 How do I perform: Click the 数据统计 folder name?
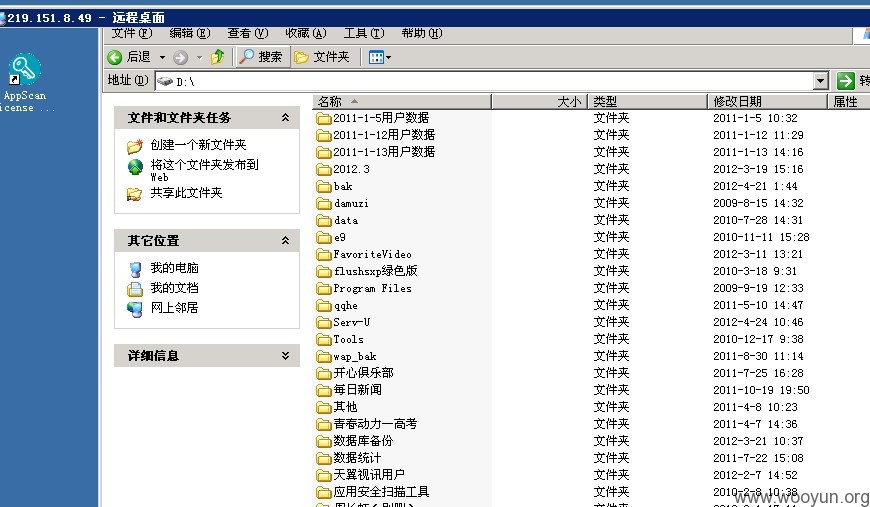(357, 458)
